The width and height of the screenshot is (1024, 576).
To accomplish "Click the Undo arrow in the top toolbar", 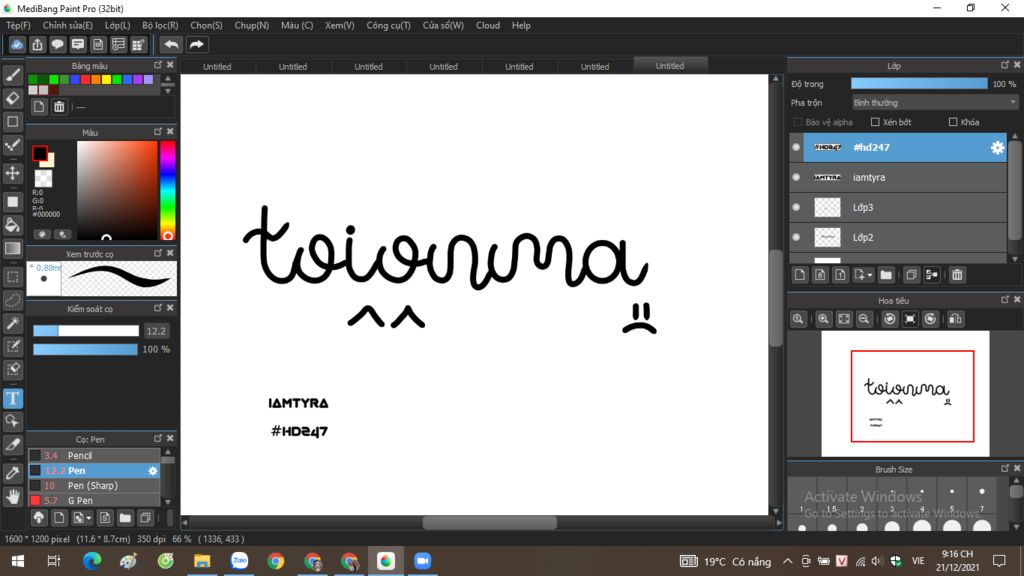I will [x=171, y=44].
